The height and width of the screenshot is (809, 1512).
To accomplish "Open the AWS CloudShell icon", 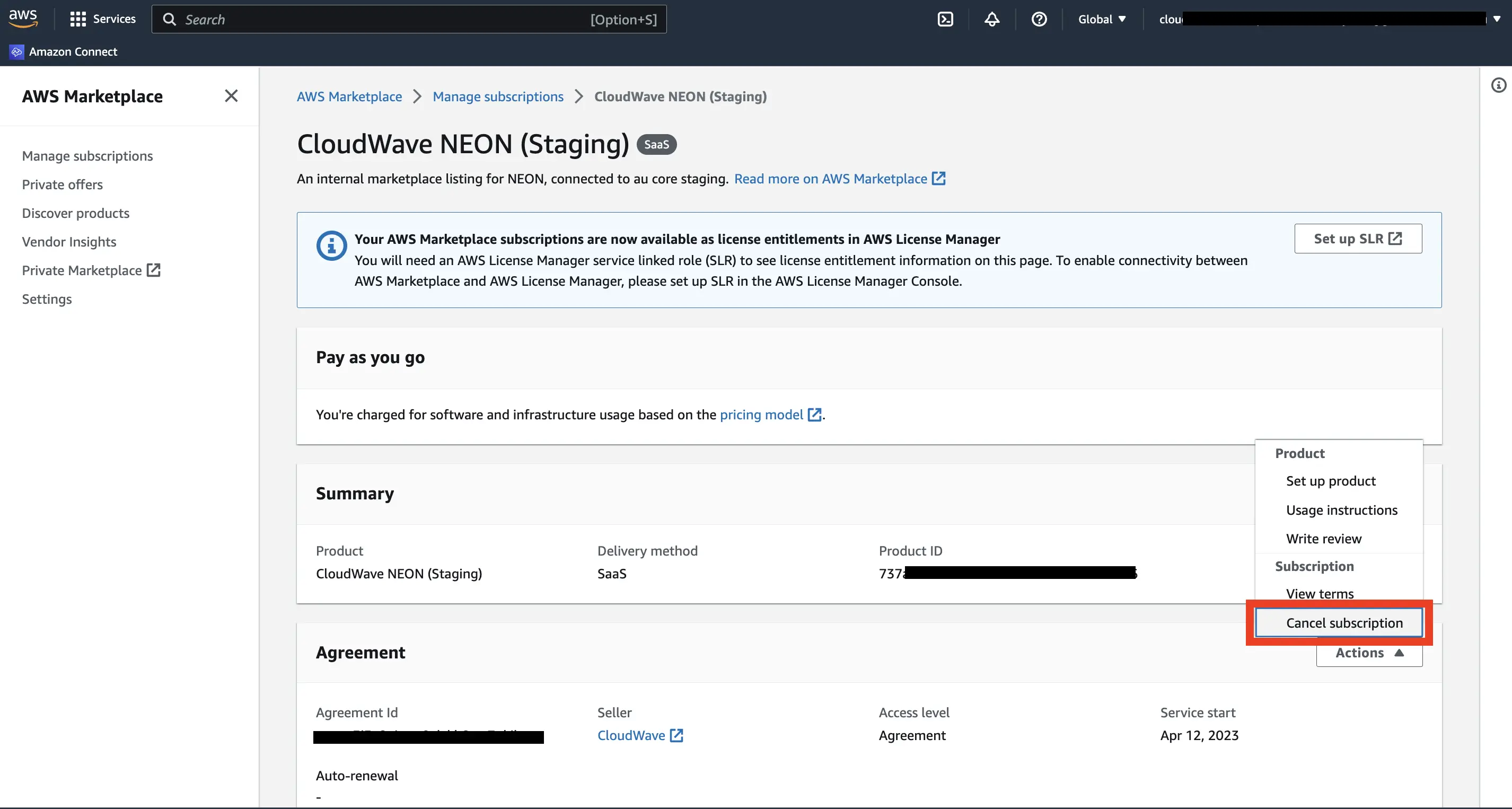I will tap(945, 20).
